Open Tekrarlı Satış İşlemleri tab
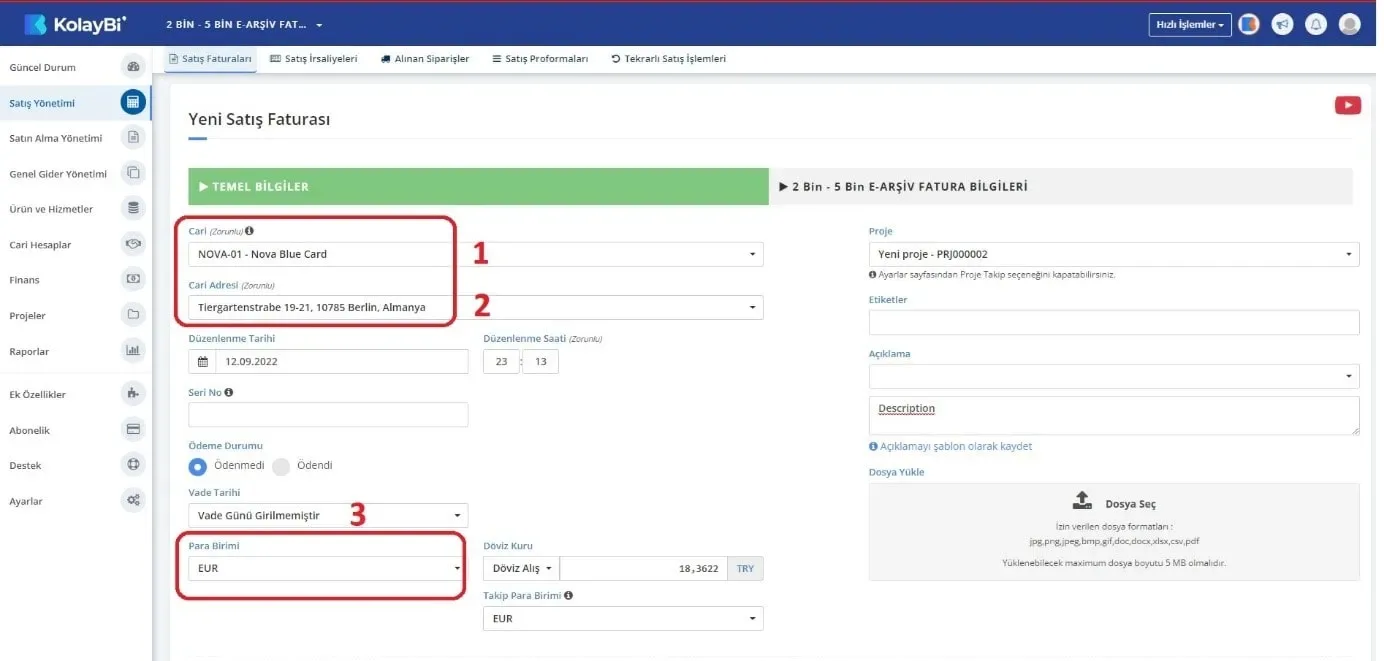Image resolution: width=1384 pixels, height=661 pixels. (668, 59)
